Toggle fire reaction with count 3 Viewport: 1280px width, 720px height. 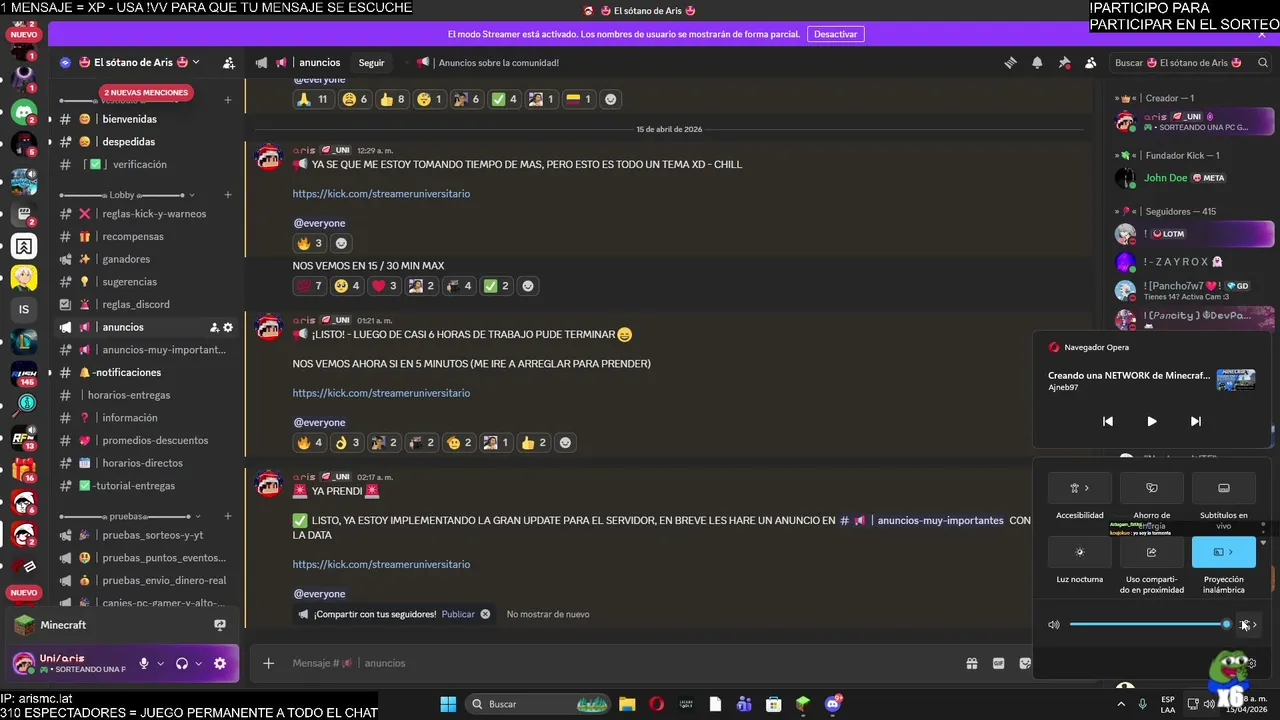coord(309,243)
